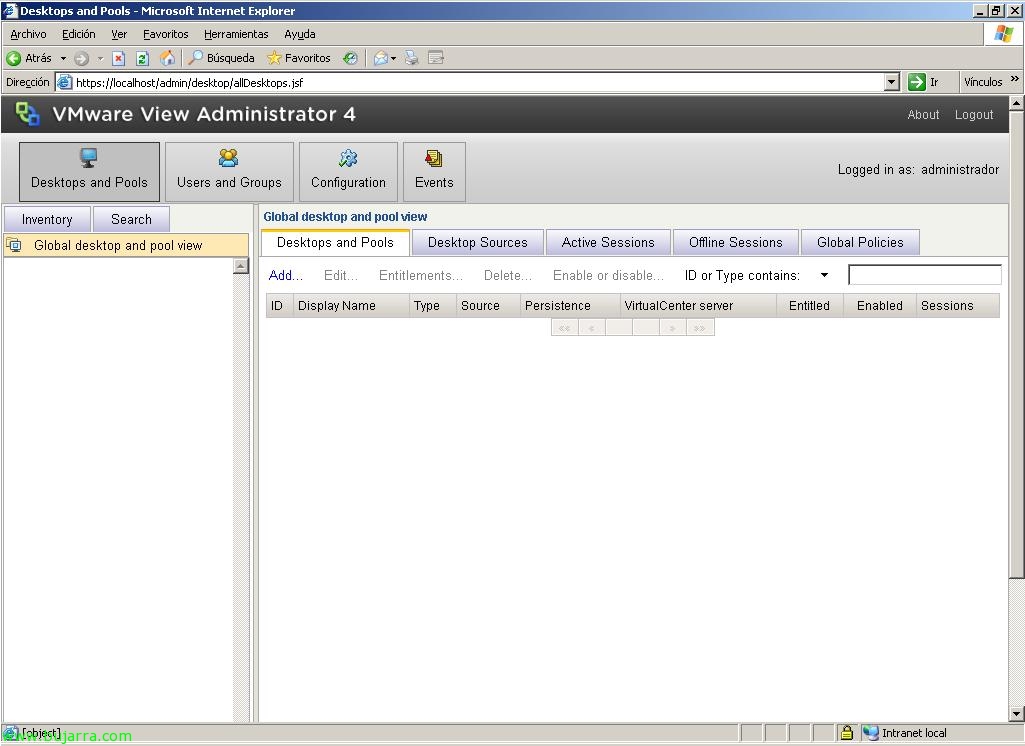Click the first page pagination button

[x=564, y=328]
